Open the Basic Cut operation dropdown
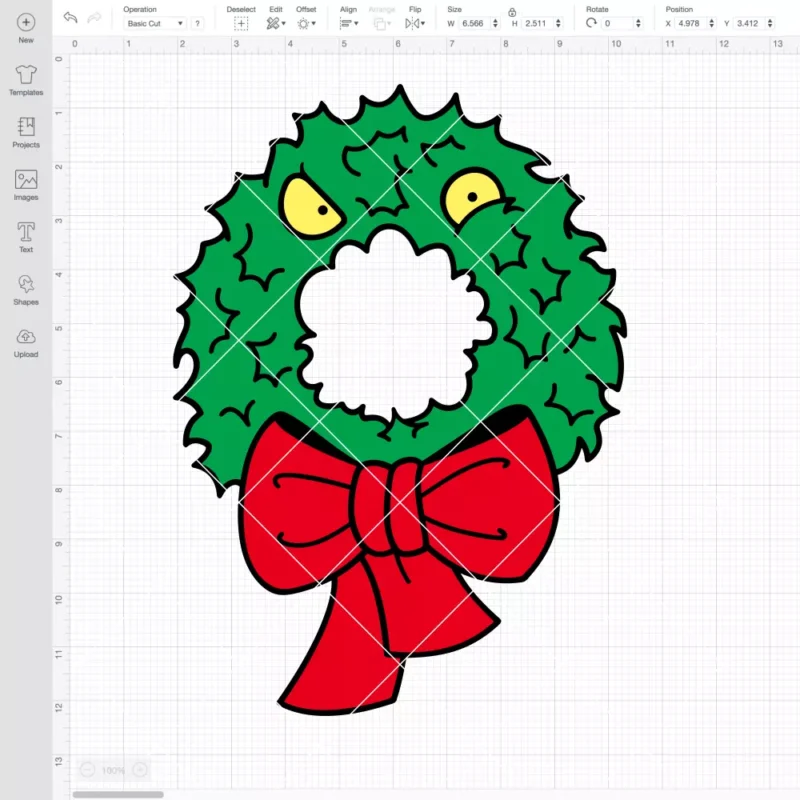This screenshot has height=800, width=800. coord(155,23)
